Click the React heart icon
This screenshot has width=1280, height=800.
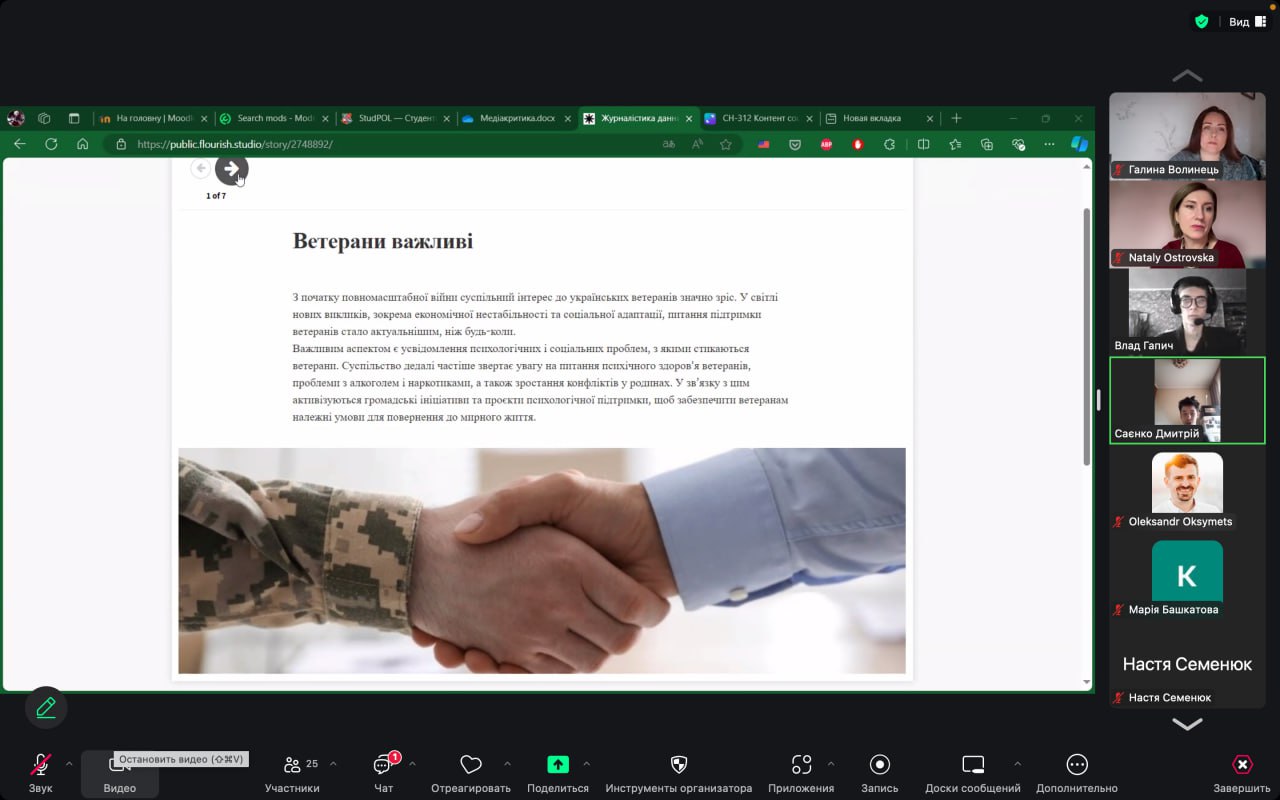point(470,766)
